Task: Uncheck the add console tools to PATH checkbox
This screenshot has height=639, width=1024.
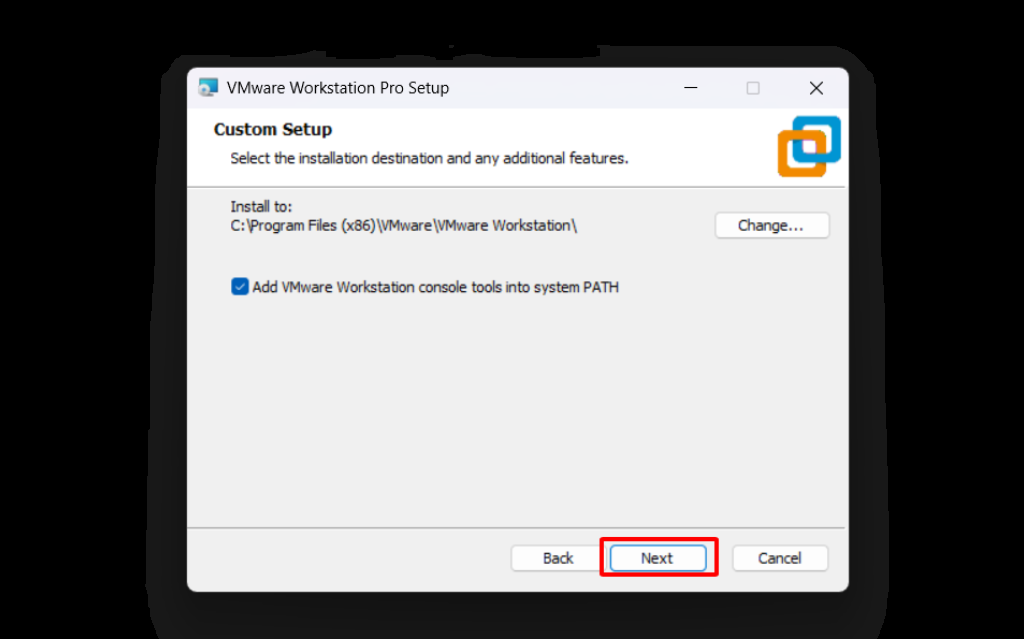Action: 240,287
